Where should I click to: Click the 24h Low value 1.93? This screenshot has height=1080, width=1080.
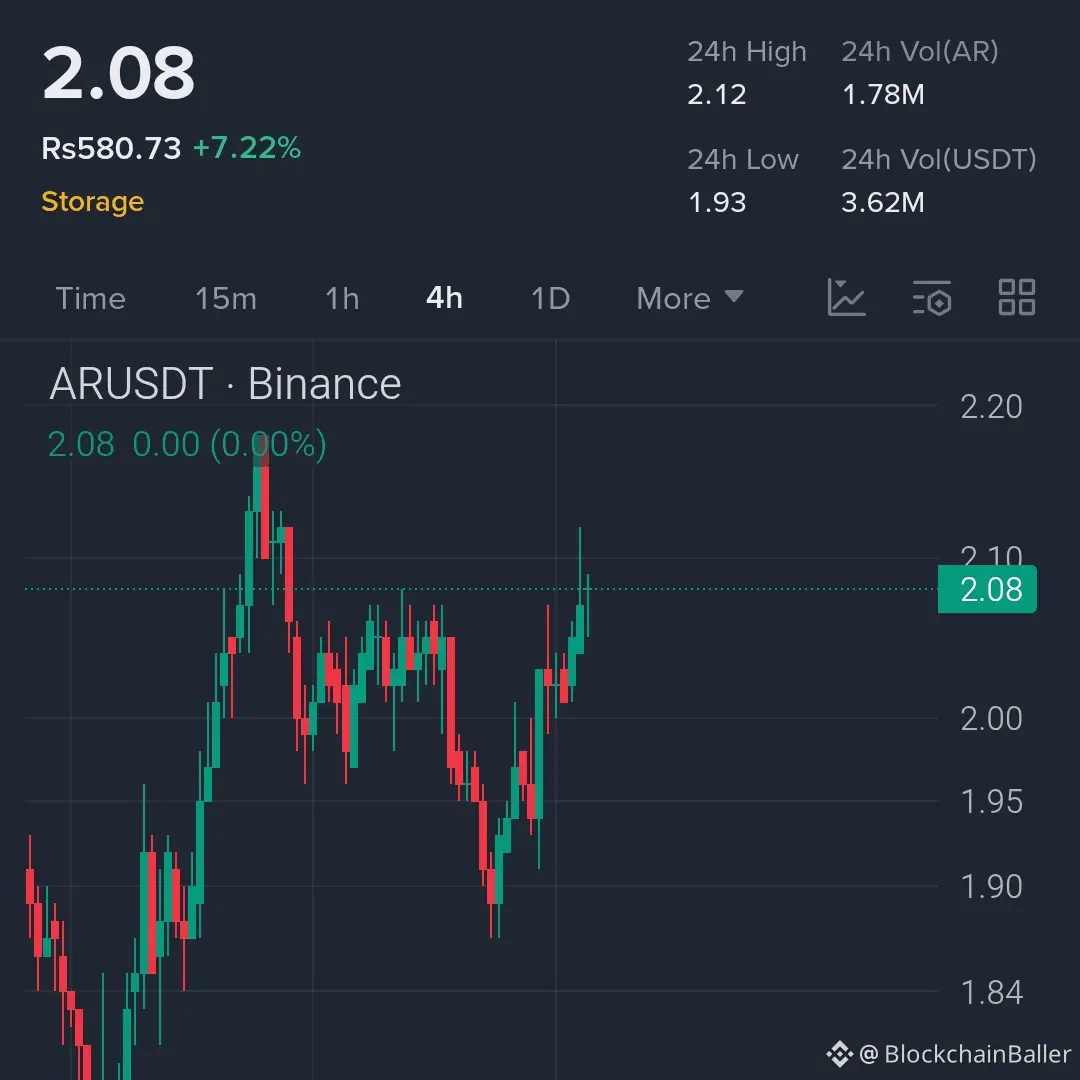(716, 202)
